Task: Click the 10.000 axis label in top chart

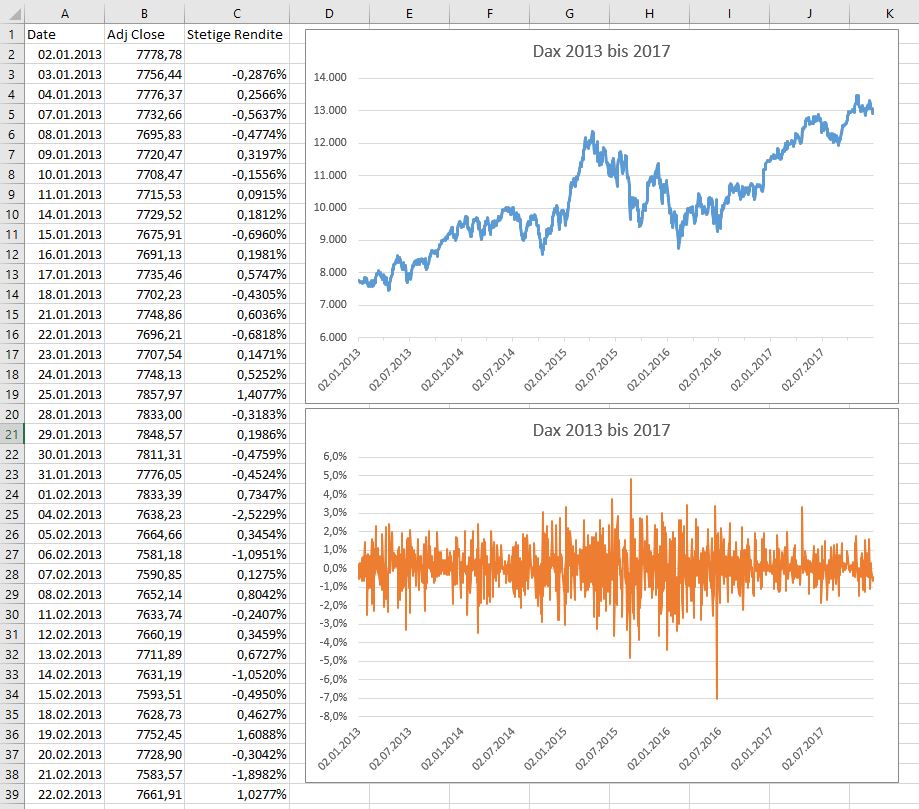Action: pyautogui.click(x=330, y=208)
